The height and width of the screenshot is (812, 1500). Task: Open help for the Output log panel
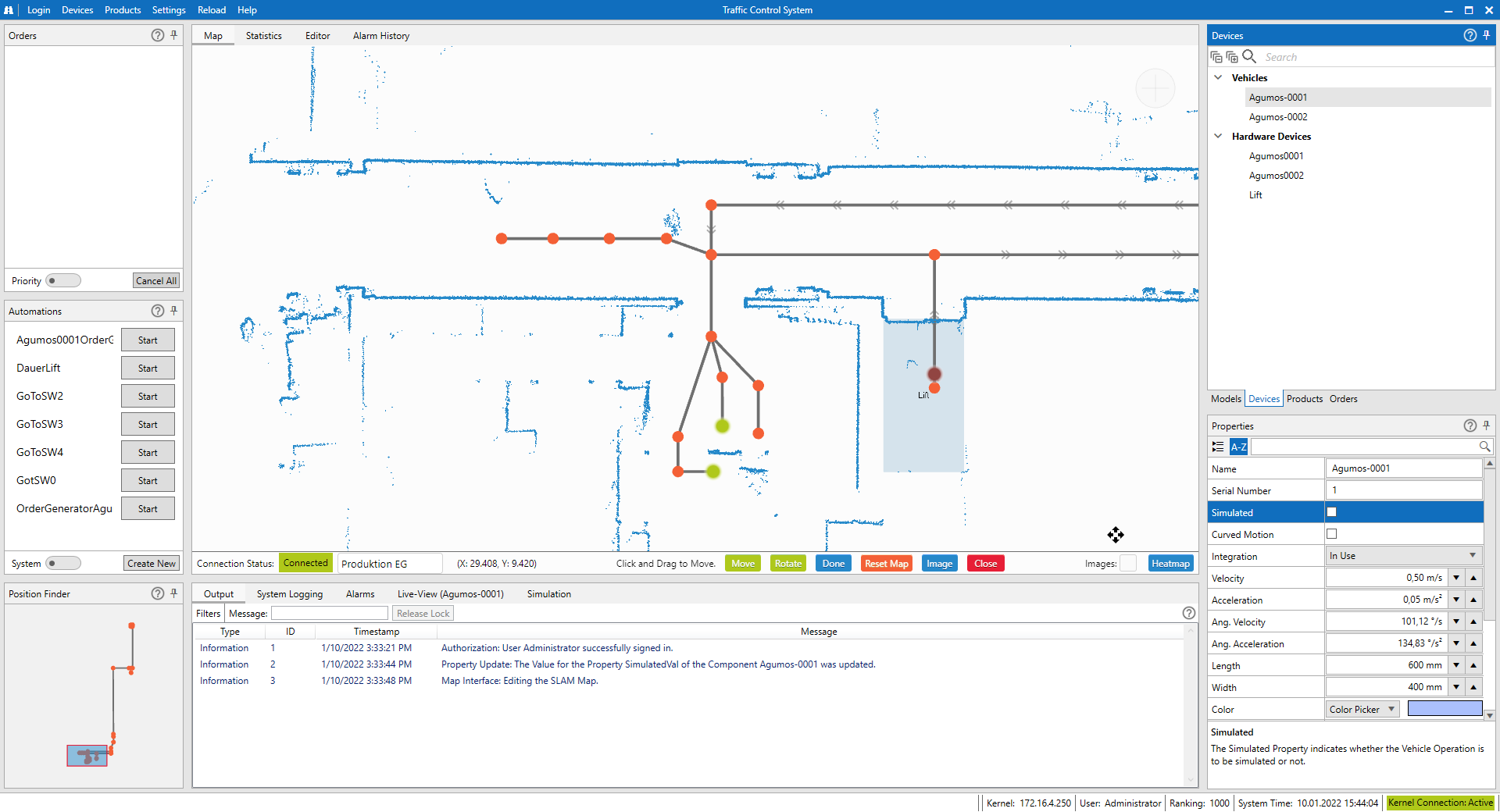click(x=1188, y=613)
